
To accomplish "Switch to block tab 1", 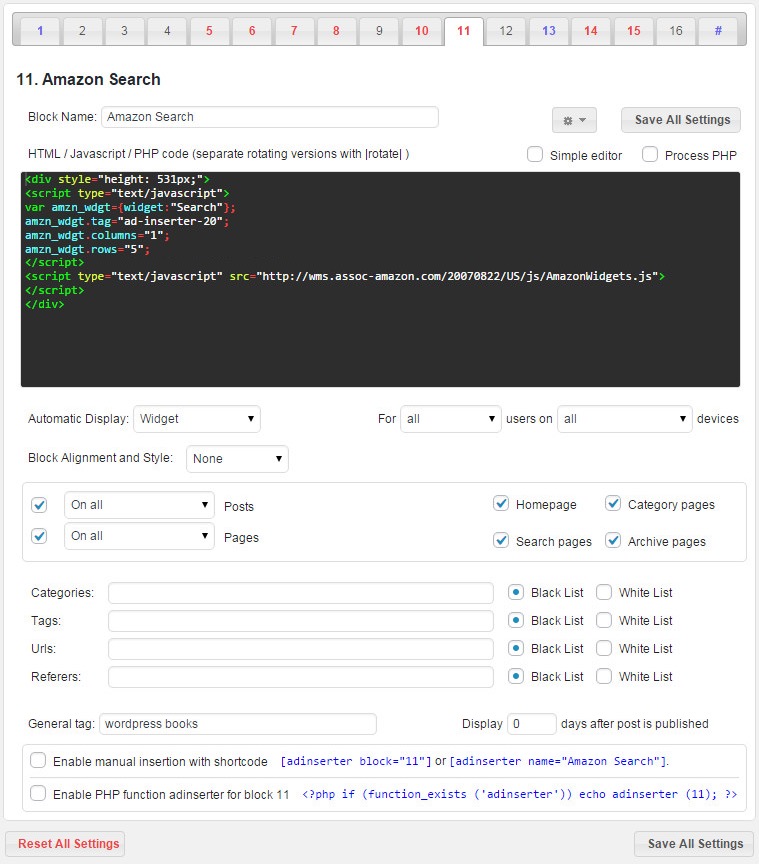I will pos(40,31).
